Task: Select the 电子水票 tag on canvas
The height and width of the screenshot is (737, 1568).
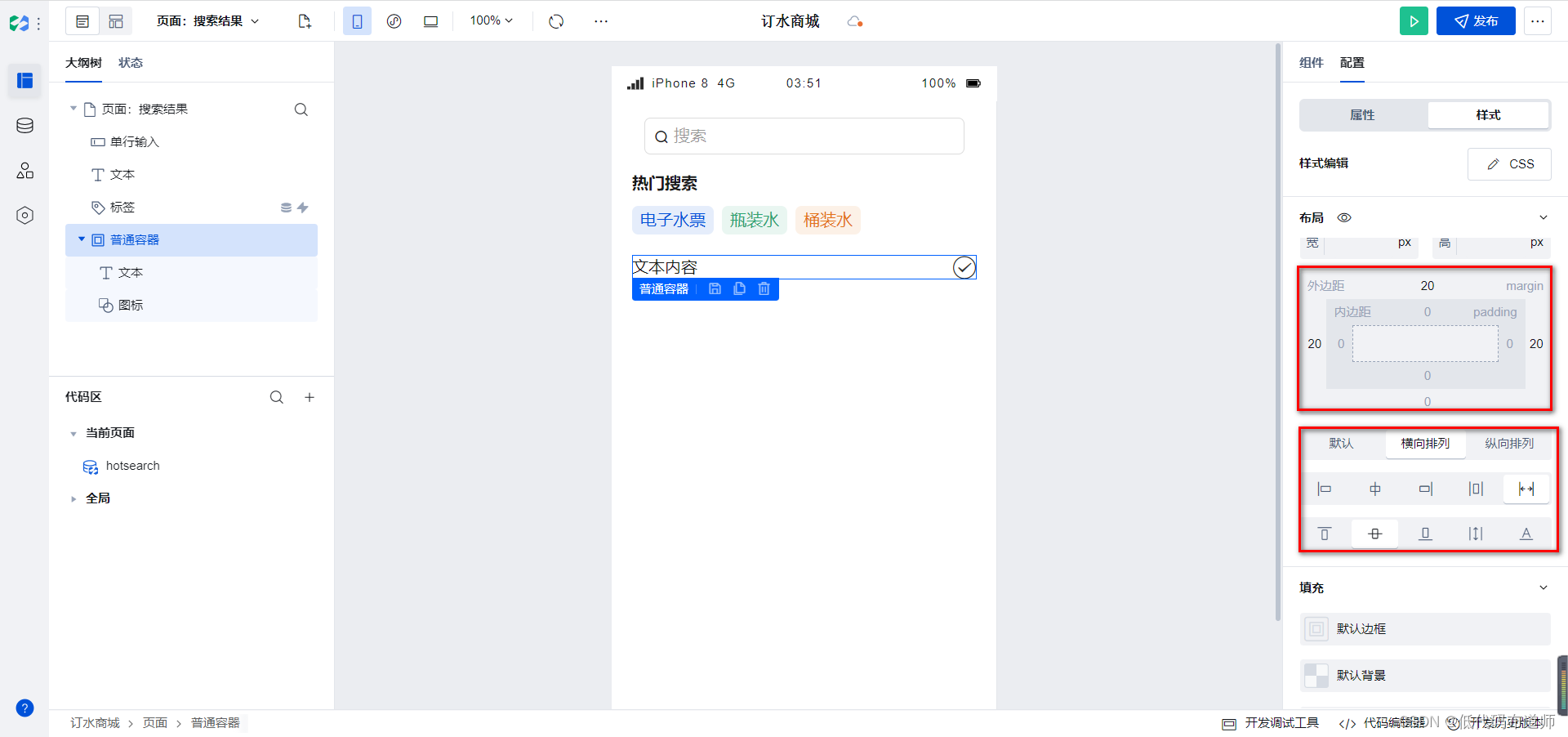Action: pos(673,220)
